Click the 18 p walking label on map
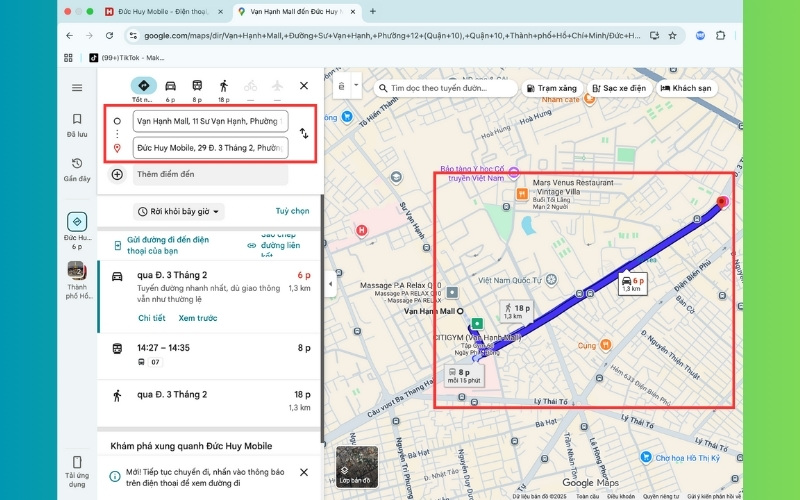The width and height of the screenshot is (800, 500). 516,311
